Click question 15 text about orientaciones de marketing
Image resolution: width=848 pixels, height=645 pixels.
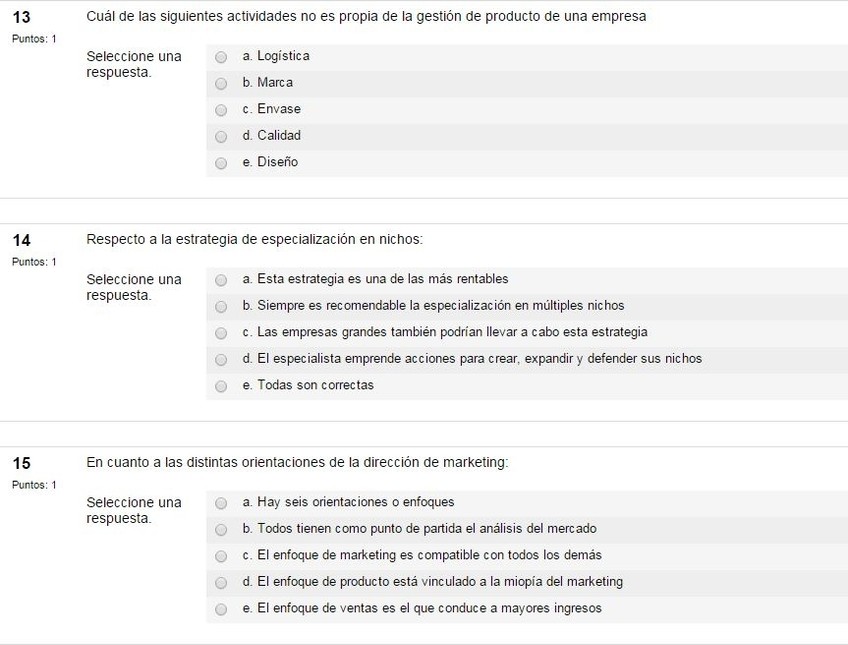click(298, 463)
